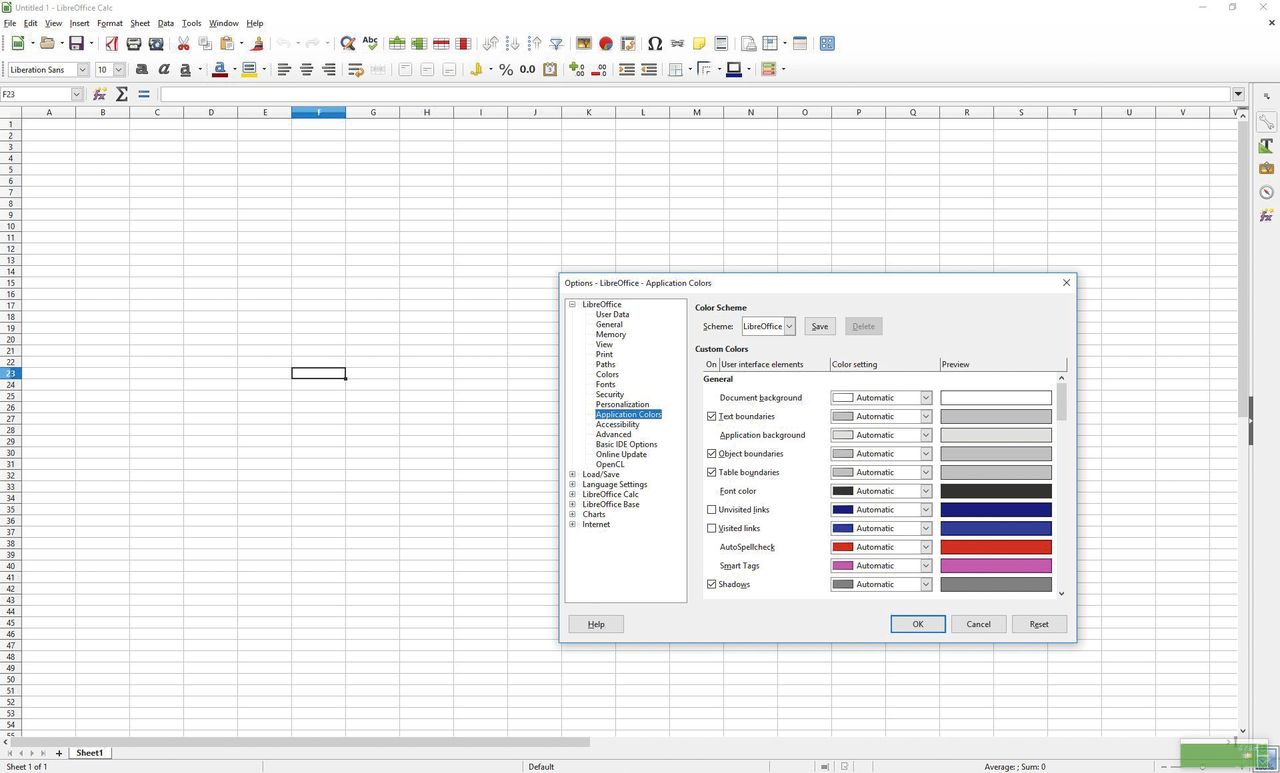Open Find & Replace tool
1280x773 pixels.
point(348,44)
